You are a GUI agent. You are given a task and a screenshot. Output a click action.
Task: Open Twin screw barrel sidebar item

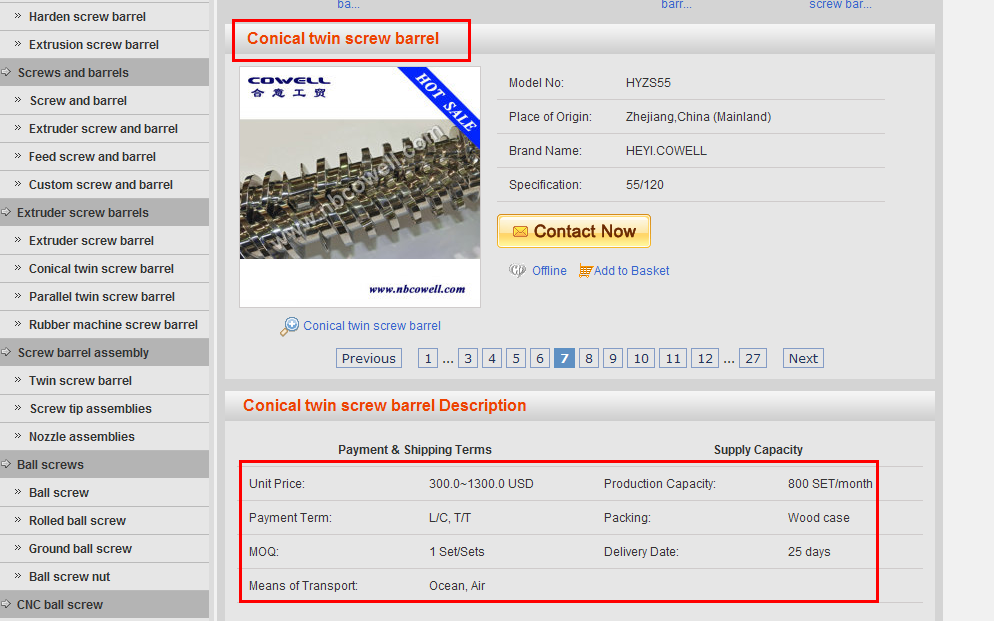81,381
